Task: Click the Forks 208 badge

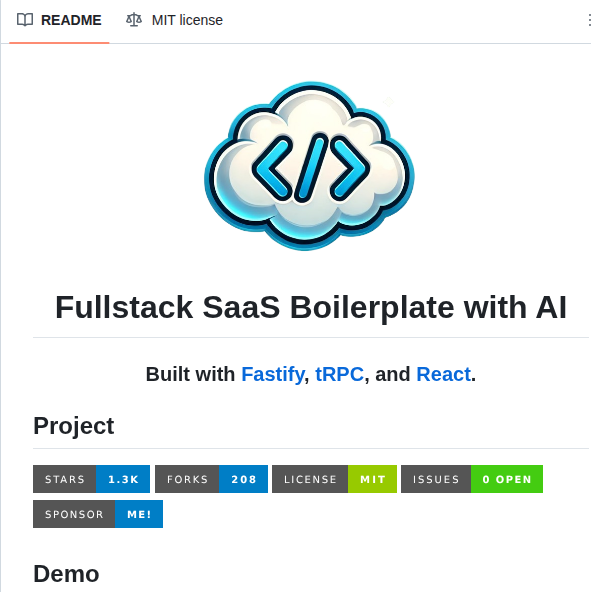Action: point(211,479)
